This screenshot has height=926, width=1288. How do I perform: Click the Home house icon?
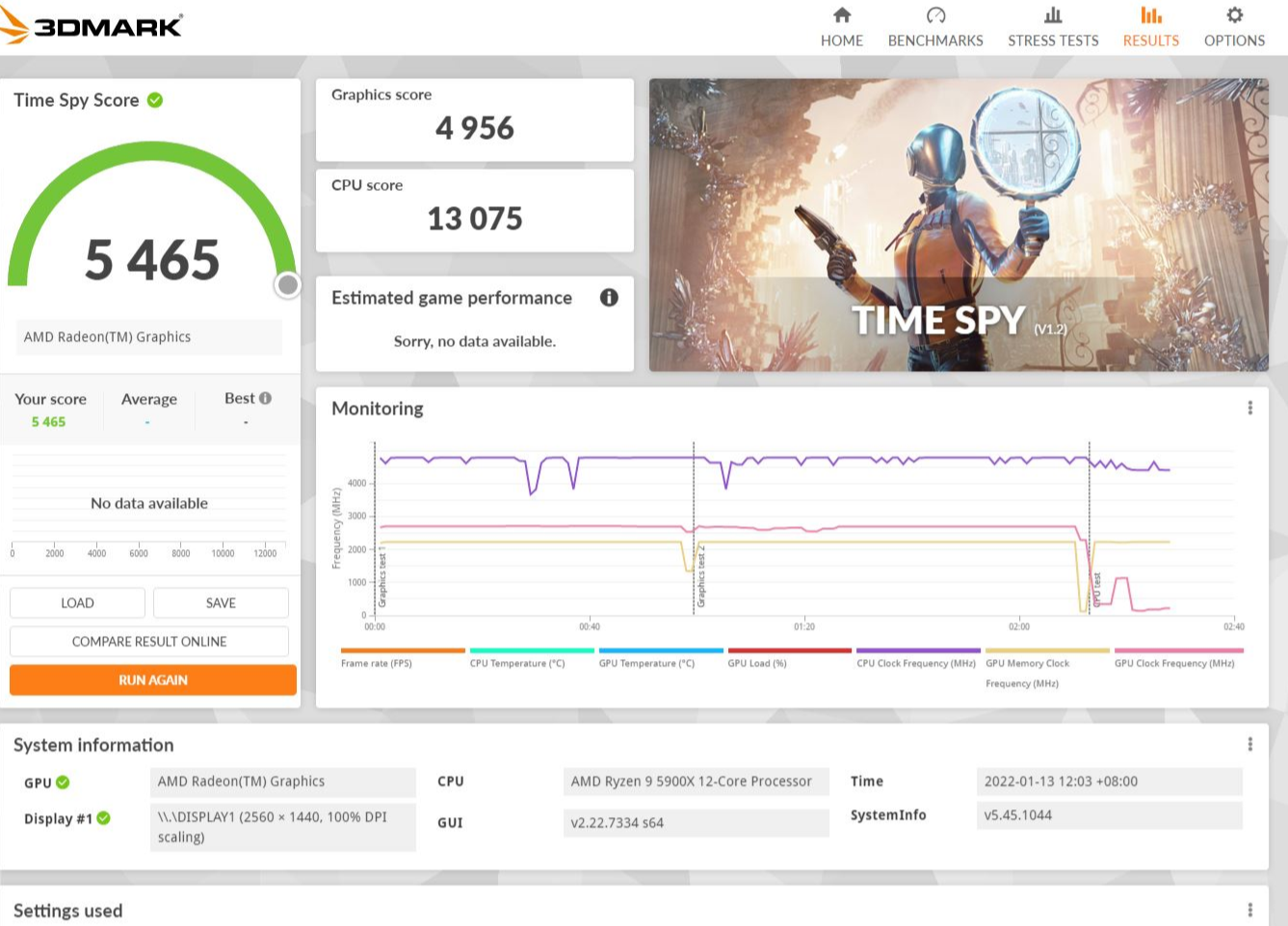pos(842,14)
